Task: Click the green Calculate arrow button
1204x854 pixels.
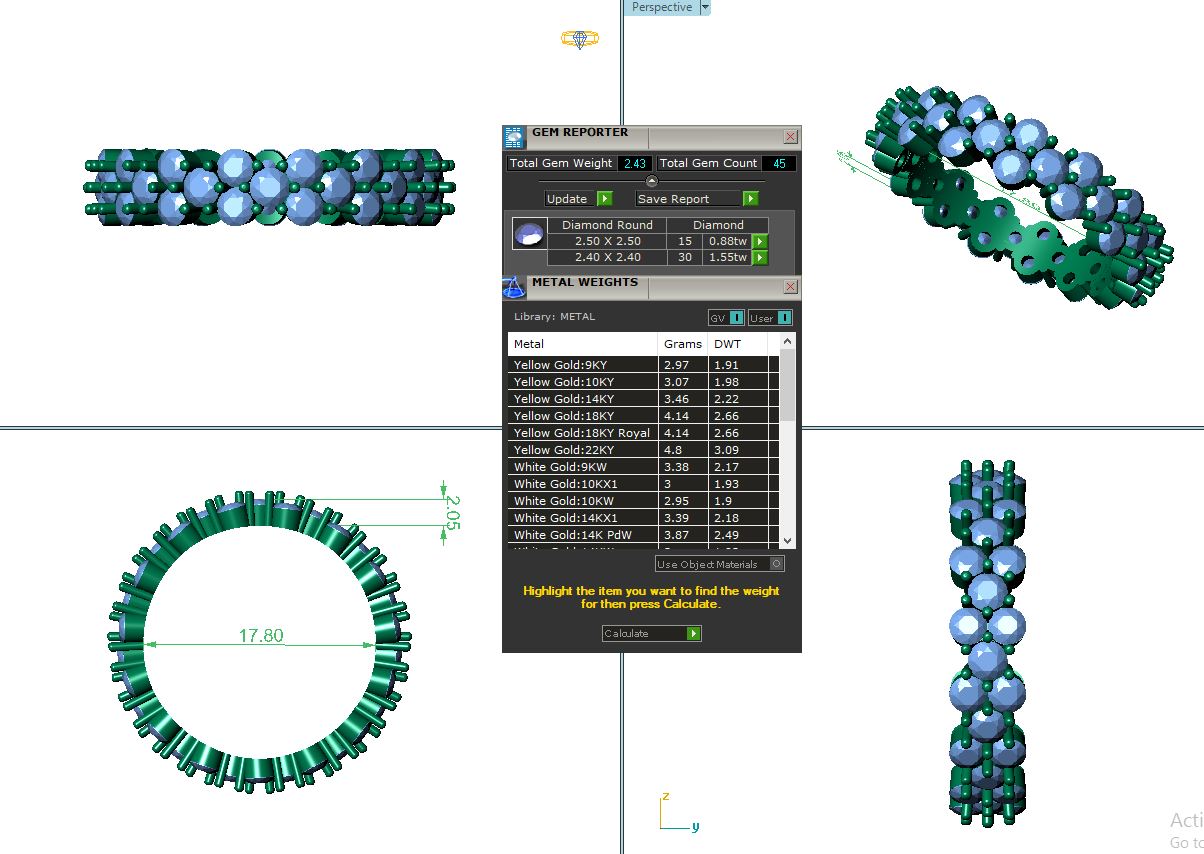Action: pos(694,633)
